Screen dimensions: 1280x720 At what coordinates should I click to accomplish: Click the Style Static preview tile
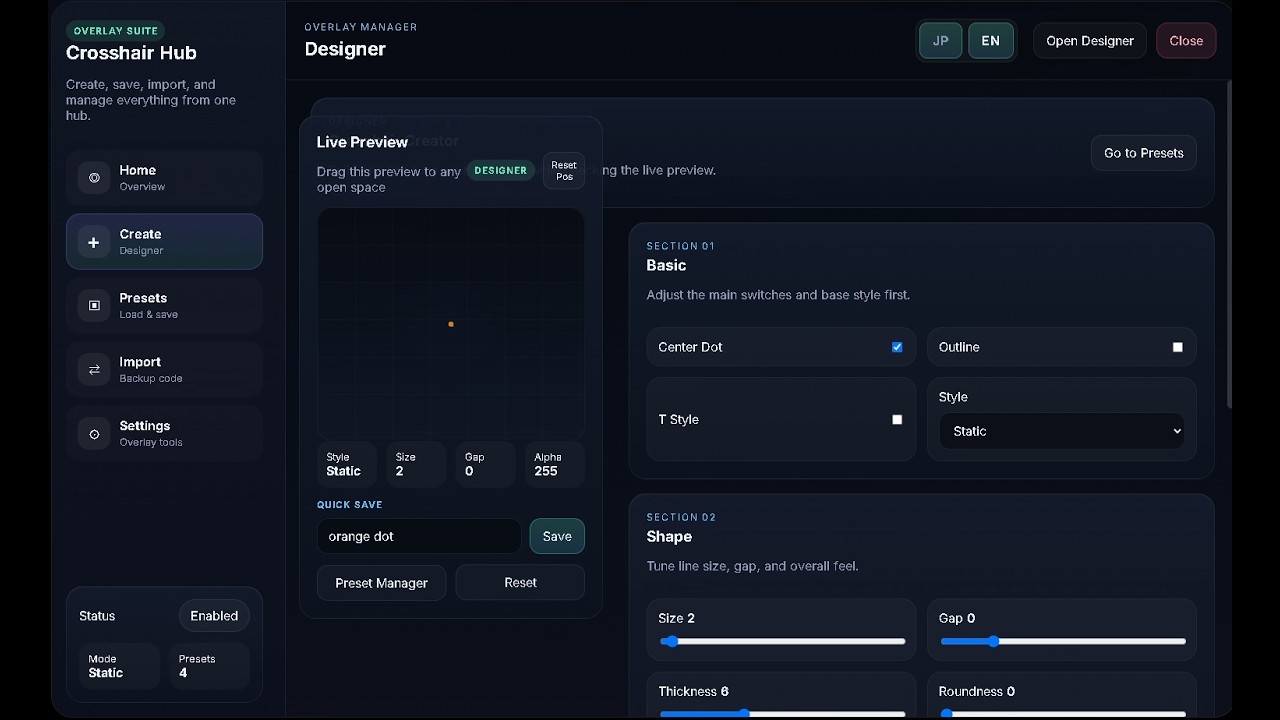coord(347,464)
